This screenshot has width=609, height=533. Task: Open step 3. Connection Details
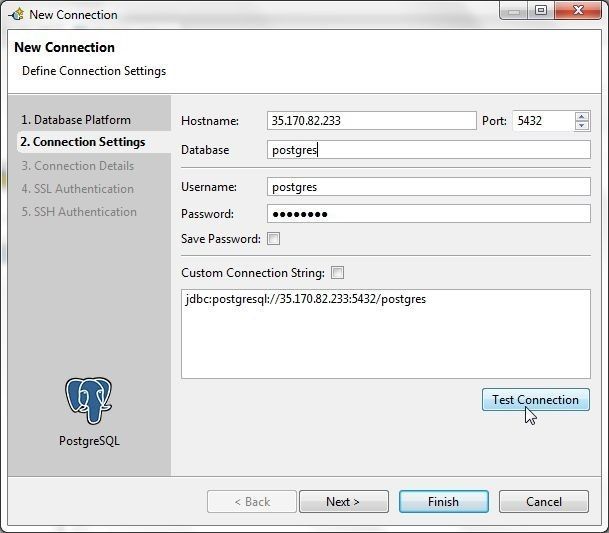pos(78,166)
